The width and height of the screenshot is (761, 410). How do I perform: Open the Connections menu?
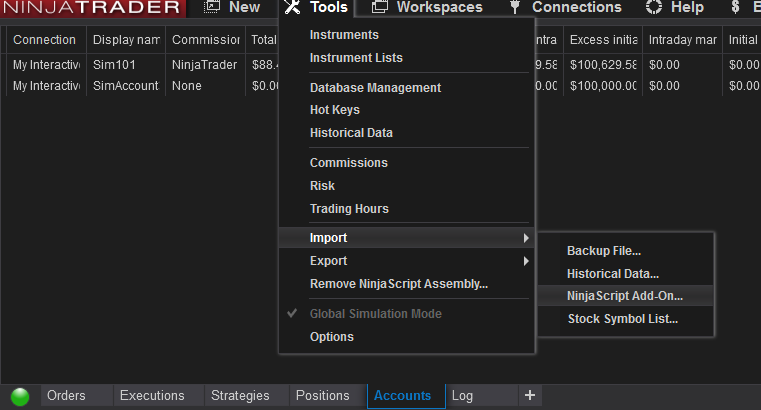point(577,7)
